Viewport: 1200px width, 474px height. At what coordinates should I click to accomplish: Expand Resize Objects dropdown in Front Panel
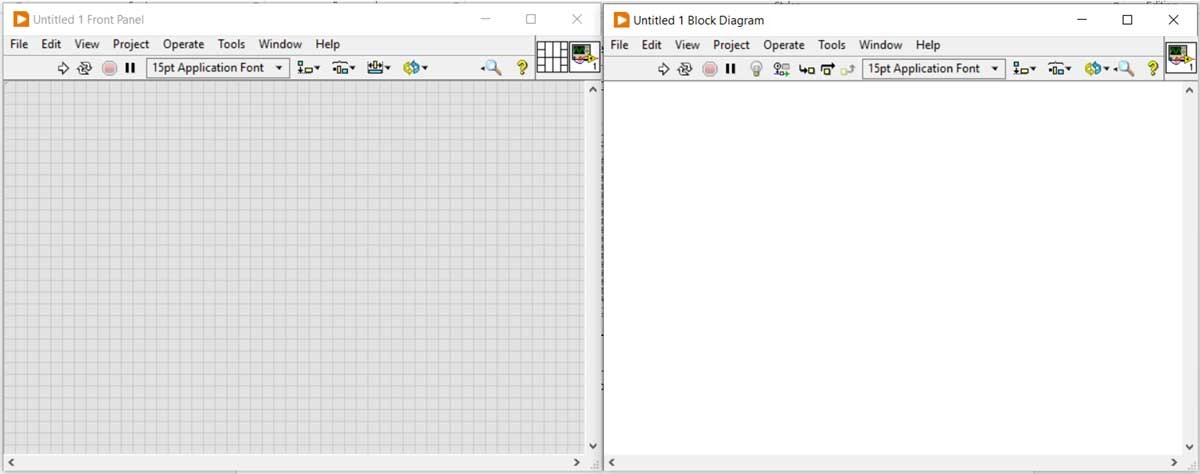(x=378, y=68)
